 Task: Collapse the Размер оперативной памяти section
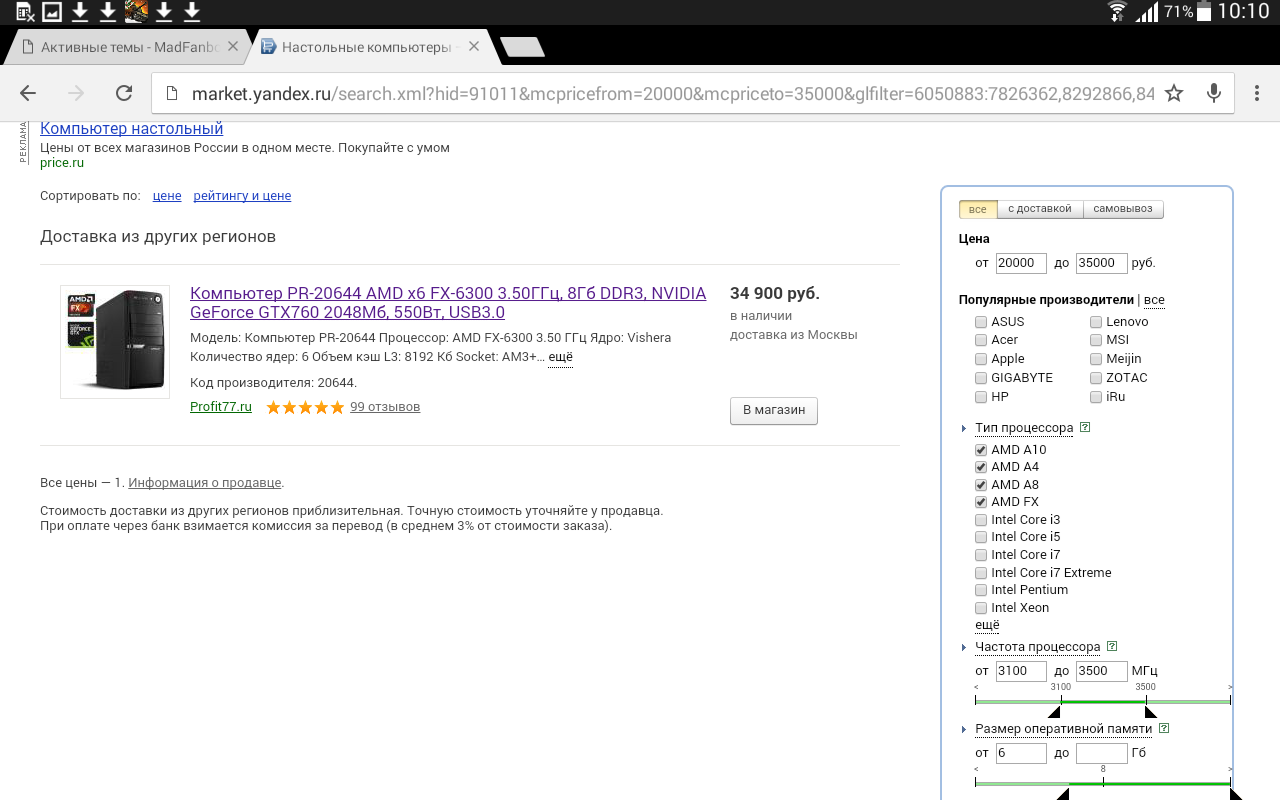964,729
